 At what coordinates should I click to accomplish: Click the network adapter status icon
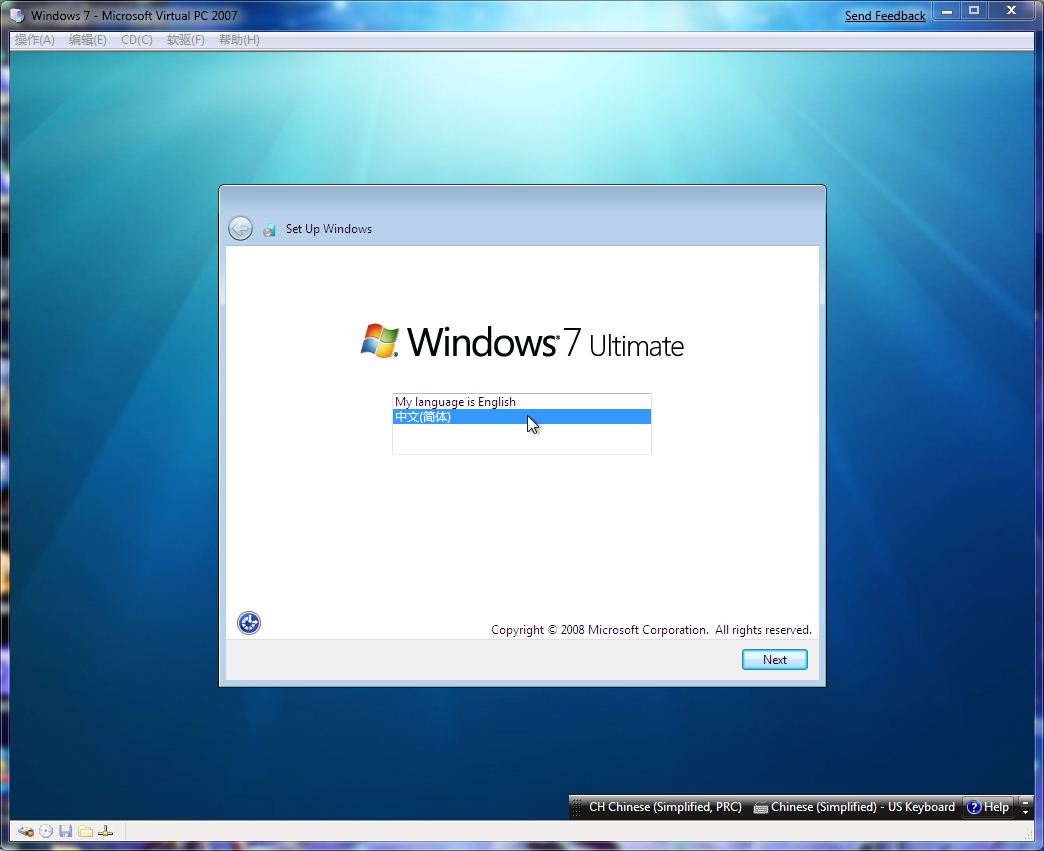click(x=105, y=831)
